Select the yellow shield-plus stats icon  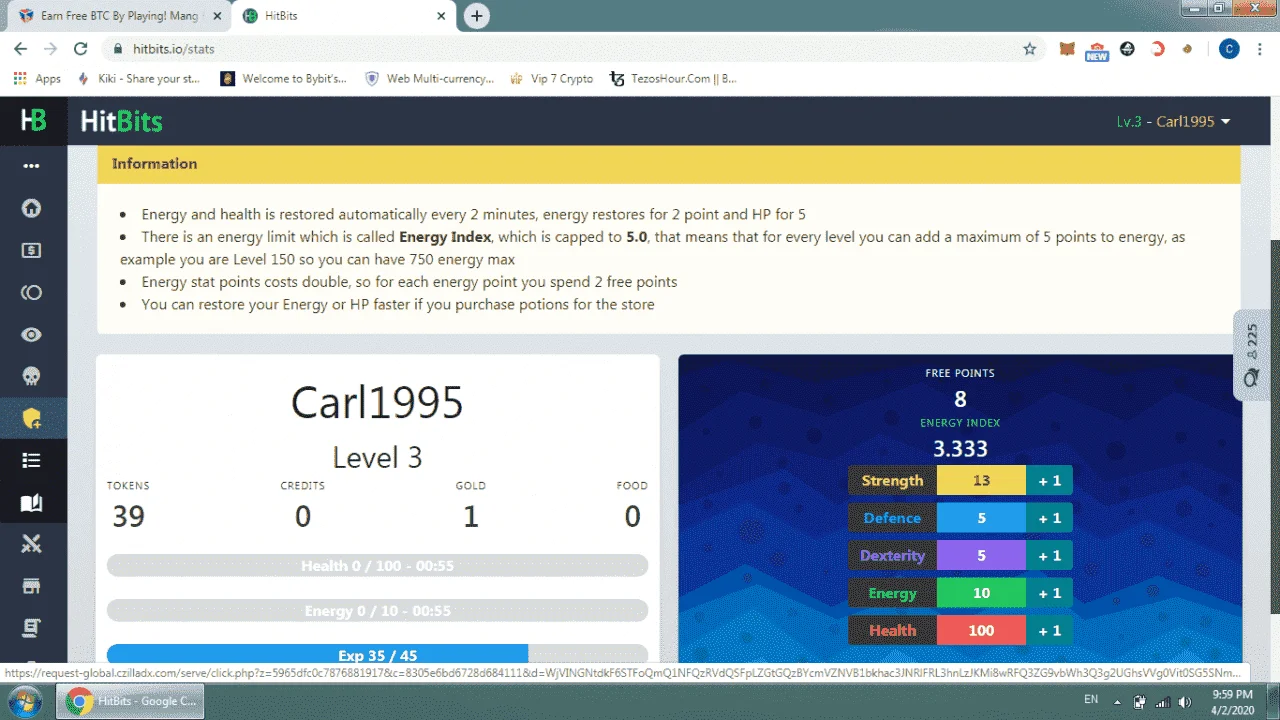(x=32, y=419)
